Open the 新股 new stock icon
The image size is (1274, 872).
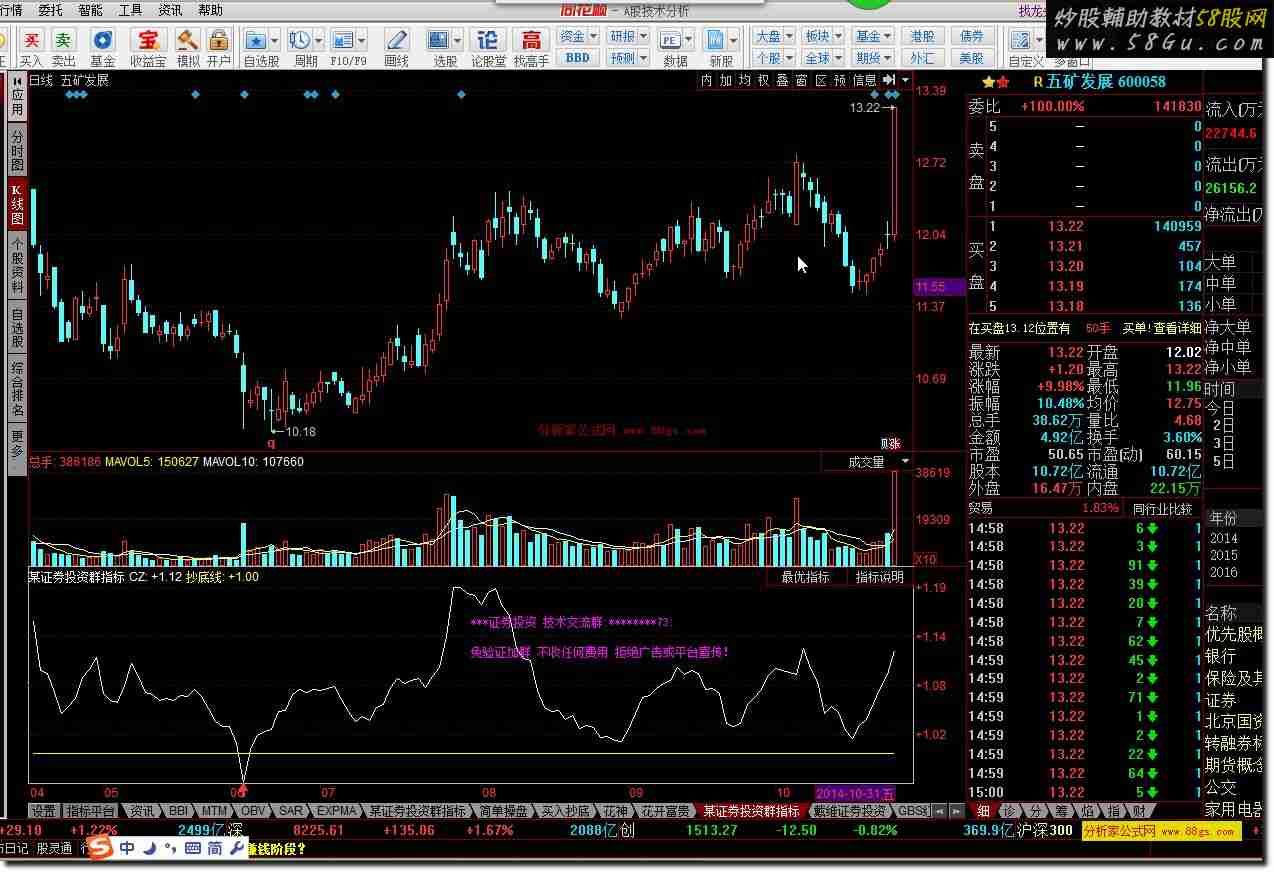tap(716, 40)
